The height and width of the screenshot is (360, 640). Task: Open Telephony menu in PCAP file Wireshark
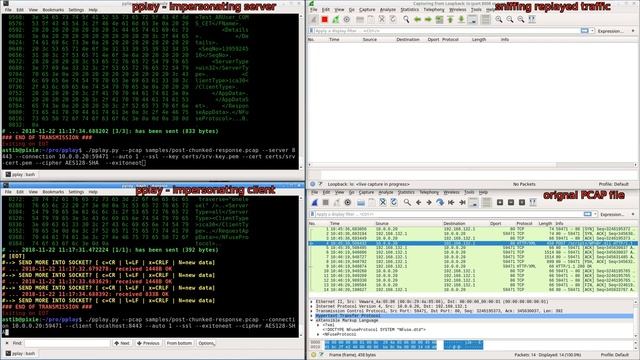click(429, 192)
